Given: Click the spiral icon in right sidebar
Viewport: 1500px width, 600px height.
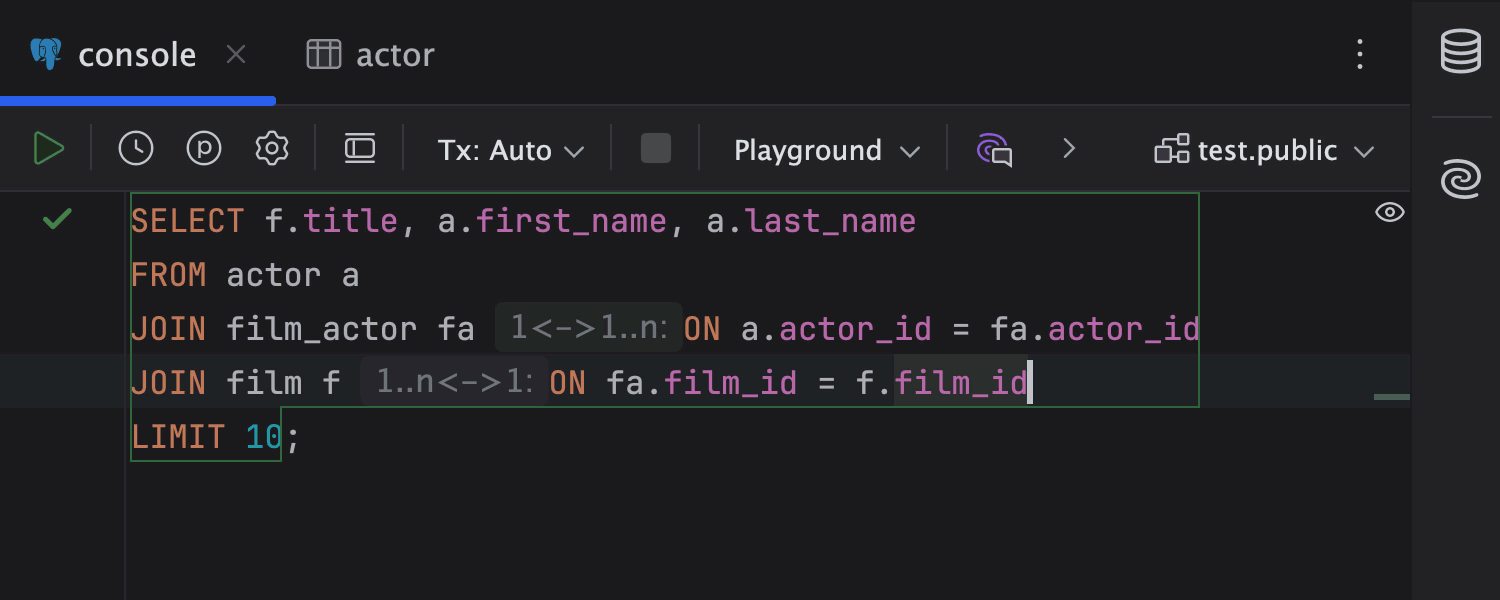Looking at the screenshot, I should (x=1460, y=180).
